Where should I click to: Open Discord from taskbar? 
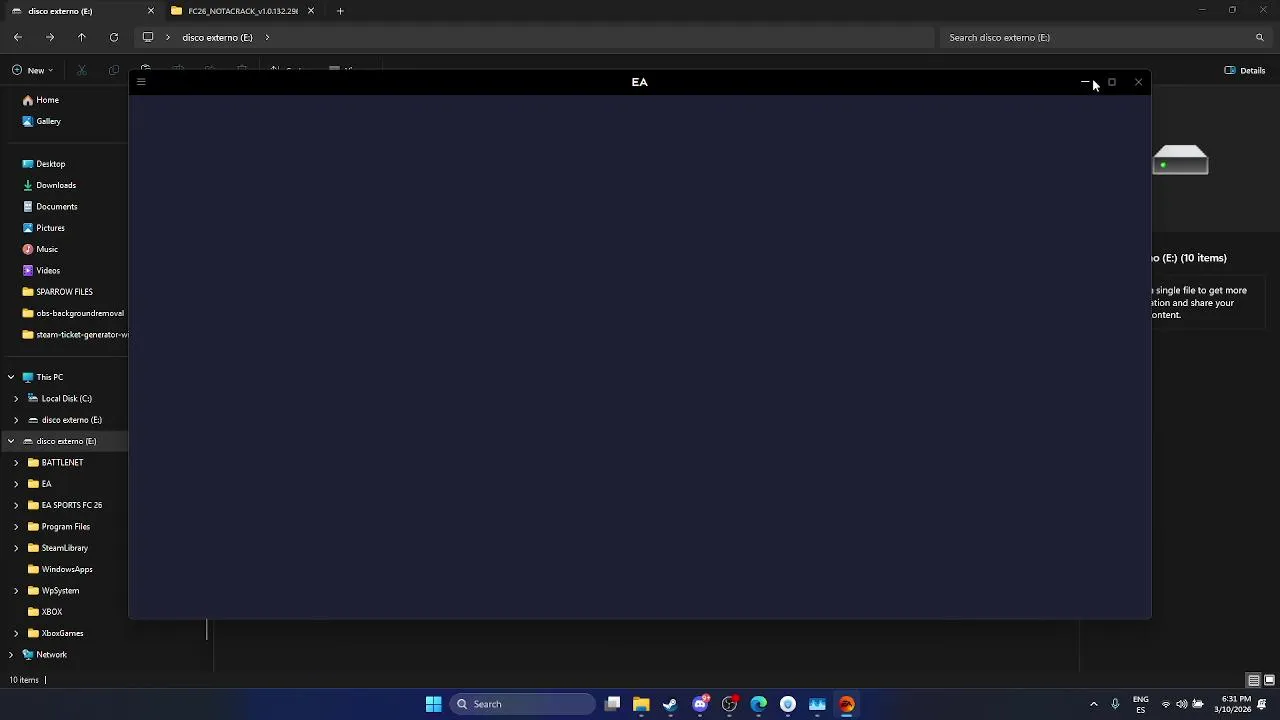(x=700, y=704)
